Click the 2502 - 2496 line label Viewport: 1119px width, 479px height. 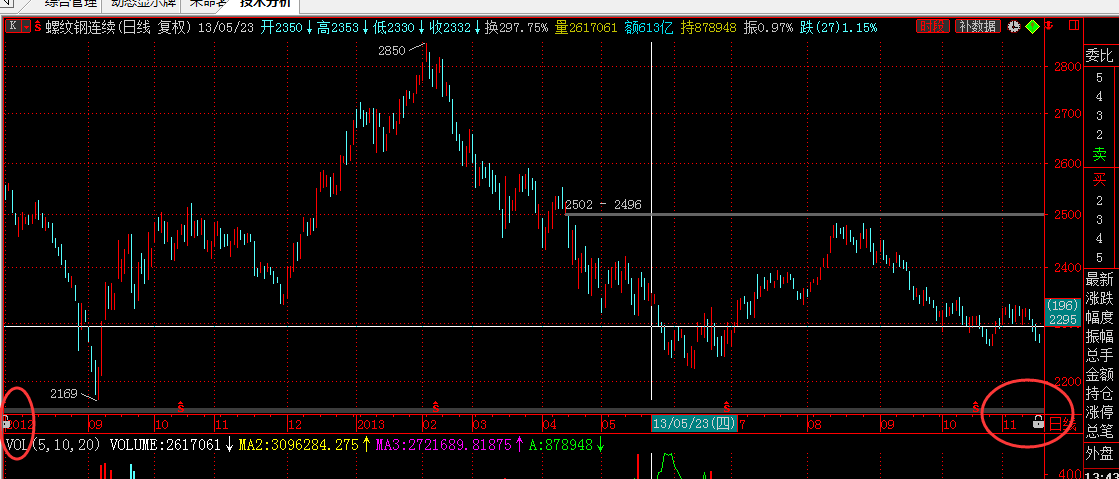[x=603, y=205]
